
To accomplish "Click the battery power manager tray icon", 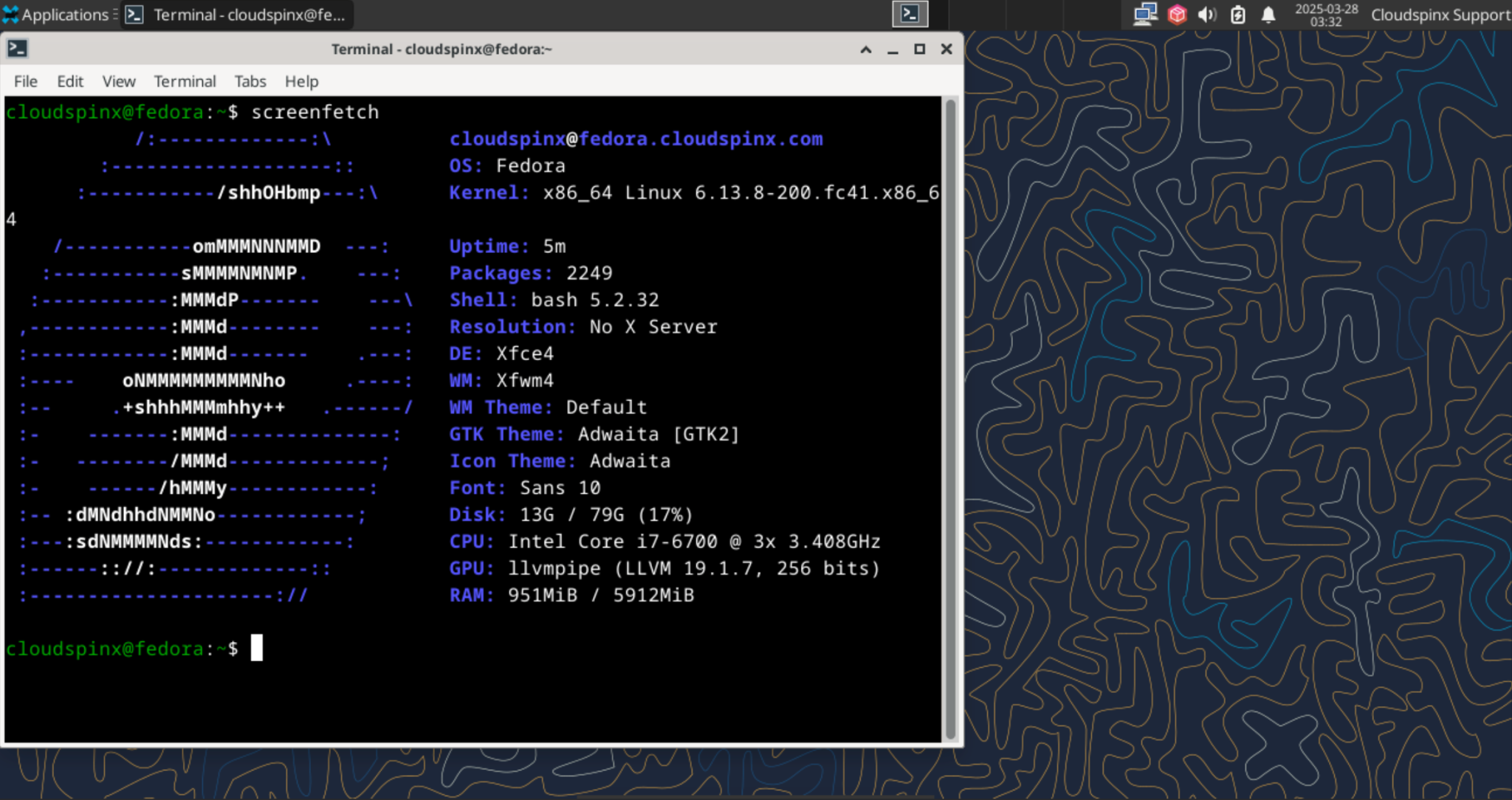I will click(x=1239, y=14).
